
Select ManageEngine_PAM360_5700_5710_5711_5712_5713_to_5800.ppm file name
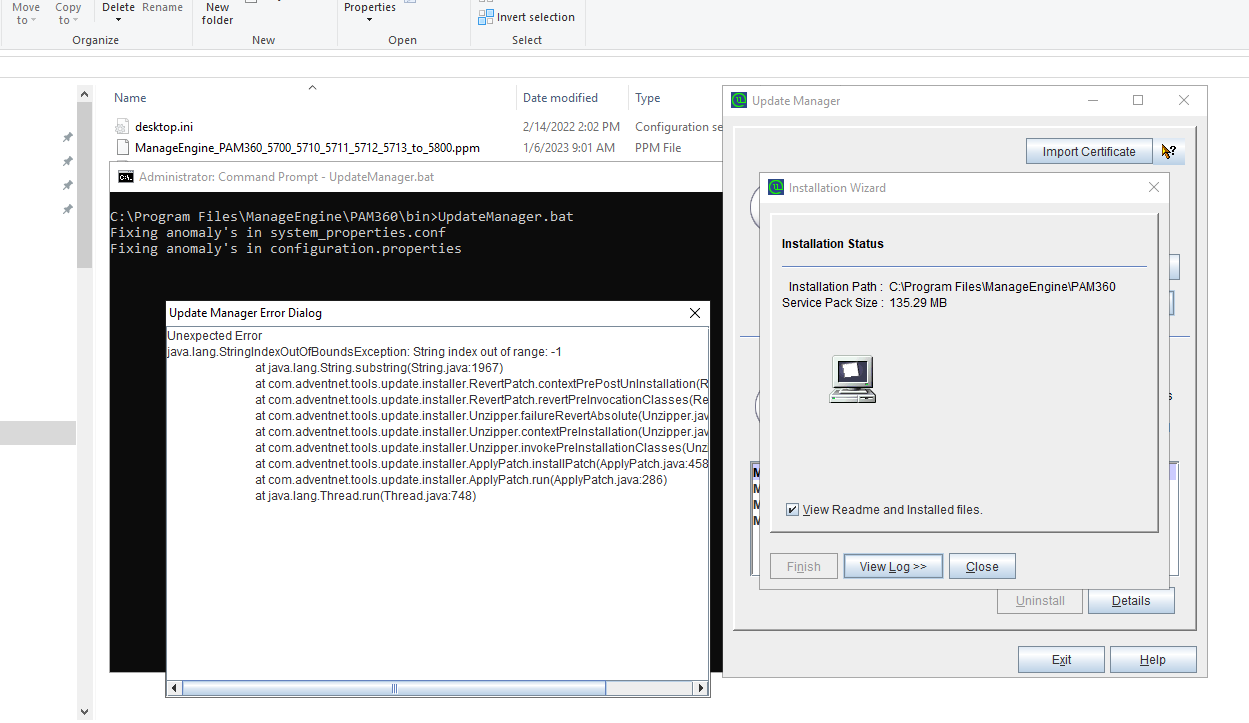(307, 147)
